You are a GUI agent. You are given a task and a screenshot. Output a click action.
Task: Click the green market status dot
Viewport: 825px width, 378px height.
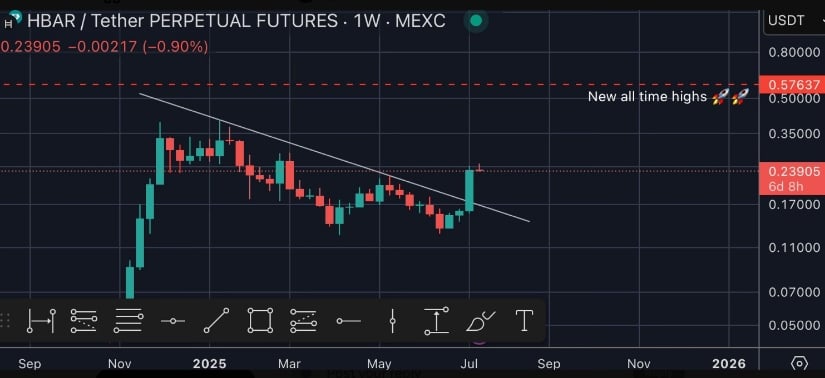(476, 21)
